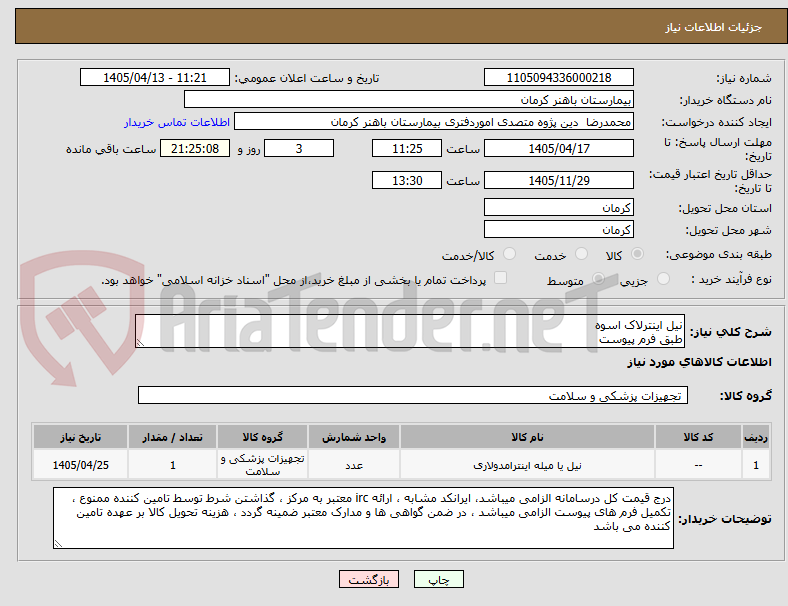Click the گروه کالا column header
The width and height of the screenshot is (788, 606).
point(262,437)
